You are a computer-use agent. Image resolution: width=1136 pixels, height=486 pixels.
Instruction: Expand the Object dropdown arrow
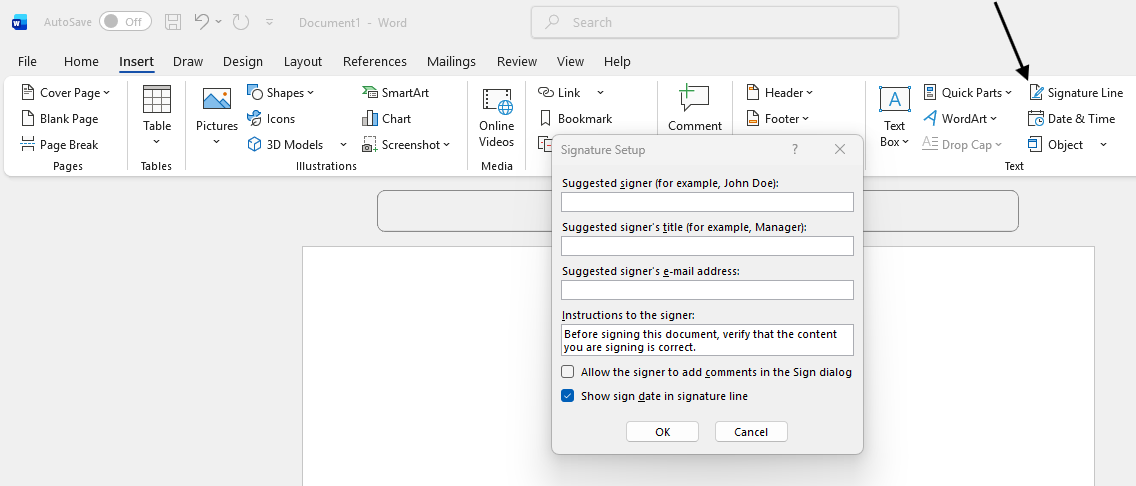[1103, 145]
